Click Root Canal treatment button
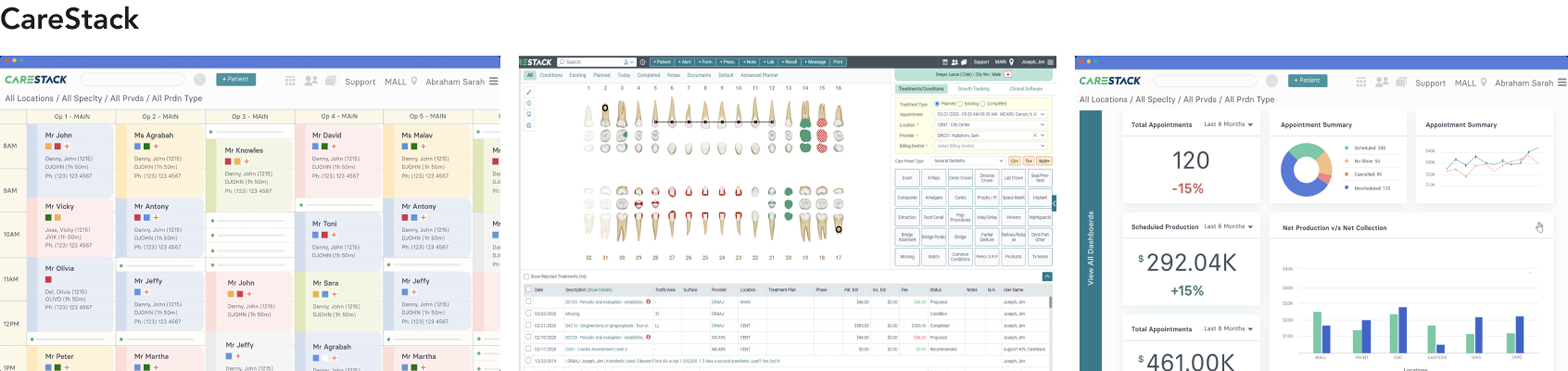The width and height of the screenshot is (1568, 371). 933,217
